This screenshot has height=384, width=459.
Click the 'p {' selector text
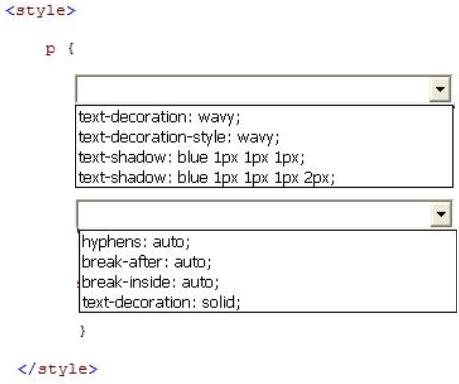tap(60, 49)
